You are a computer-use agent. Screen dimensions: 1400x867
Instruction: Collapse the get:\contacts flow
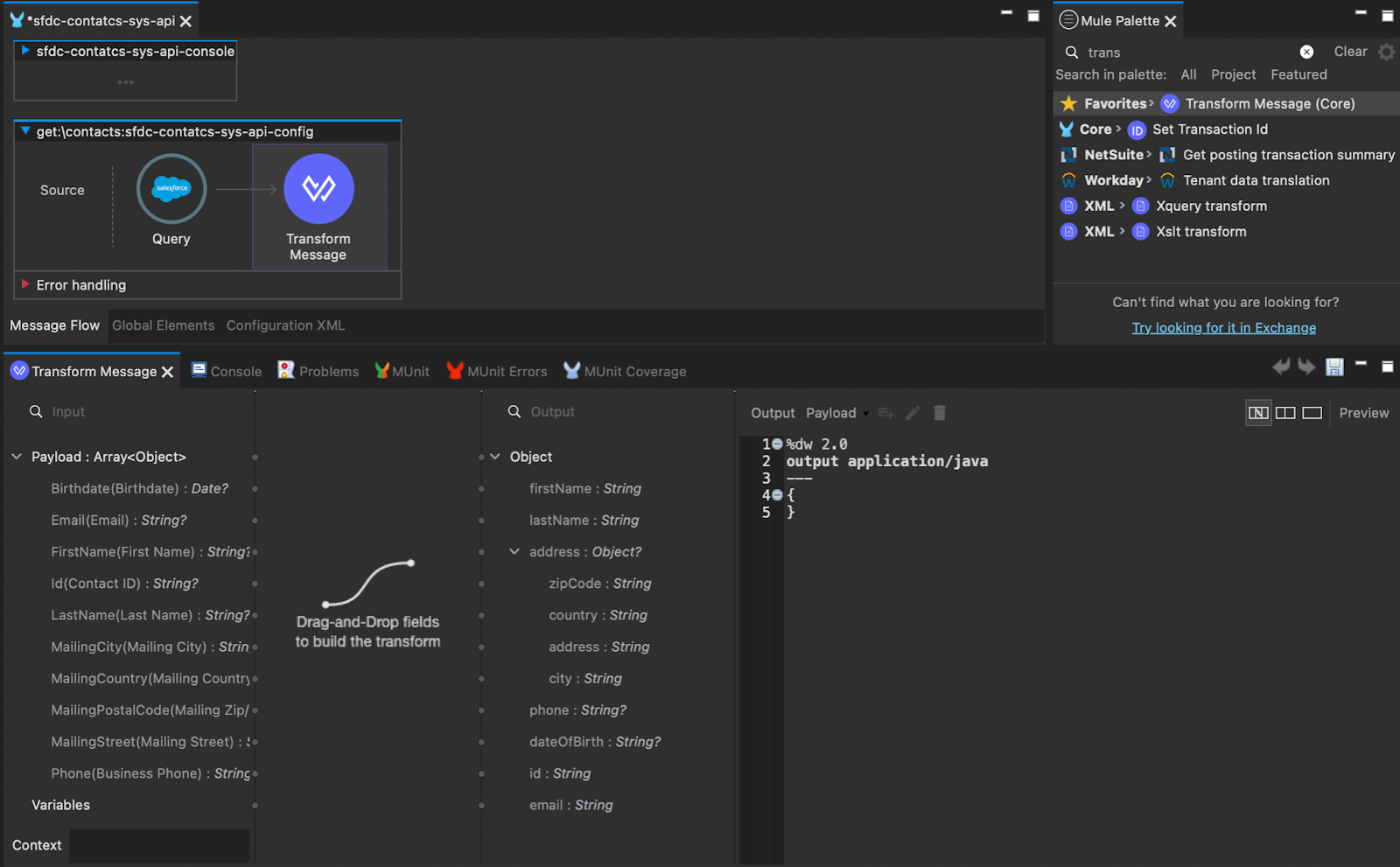click(x=25, y=130)
